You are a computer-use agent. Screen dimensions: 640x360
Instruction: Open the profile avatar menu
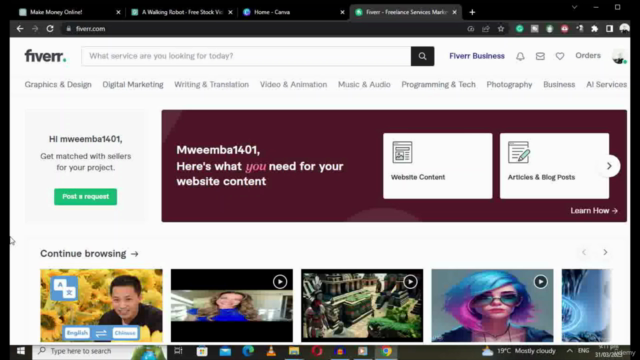pyautogui.click(x=619, y=56)
